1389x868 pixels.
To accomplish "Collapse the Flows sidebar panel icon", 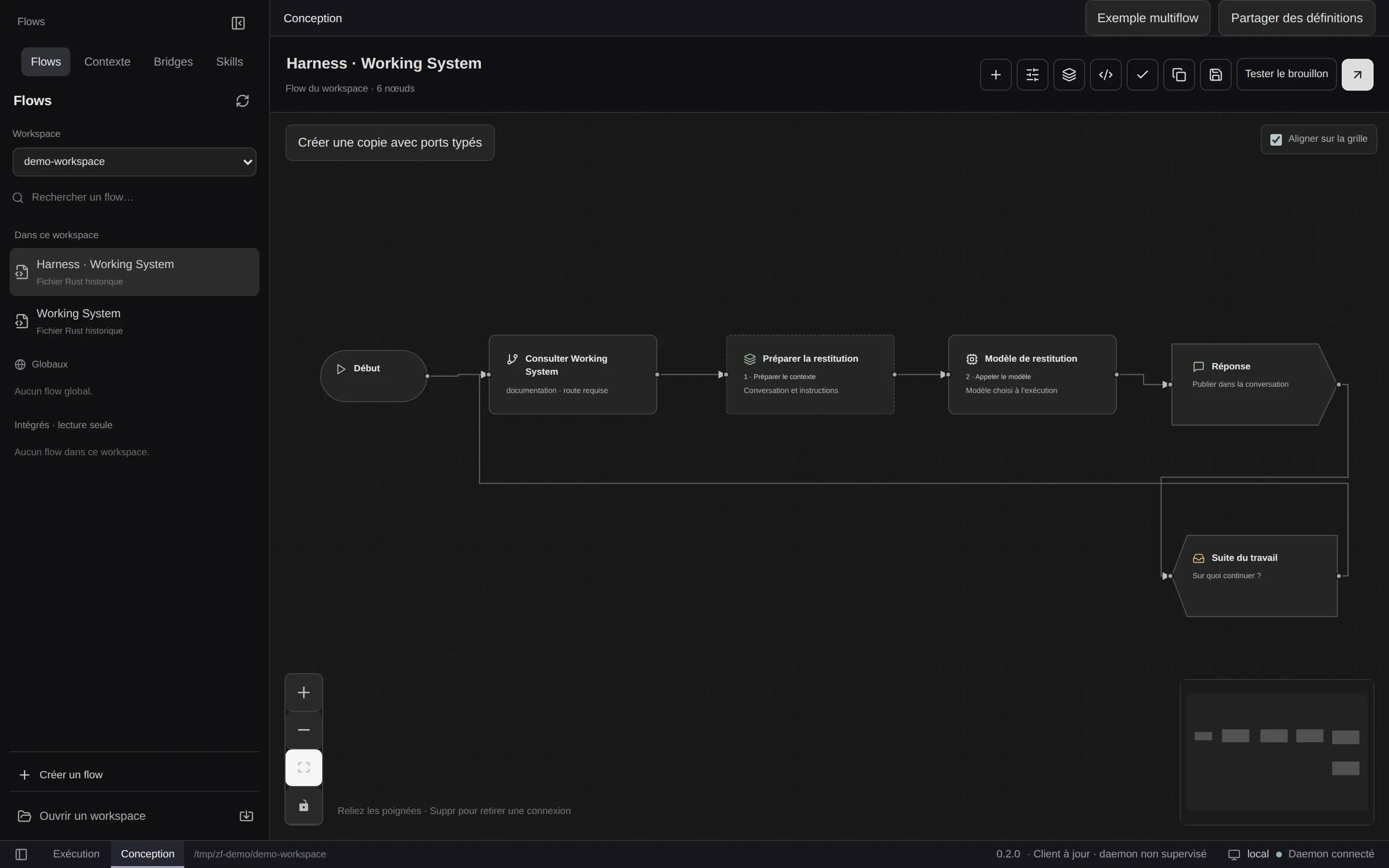I will tap(238, 23).
